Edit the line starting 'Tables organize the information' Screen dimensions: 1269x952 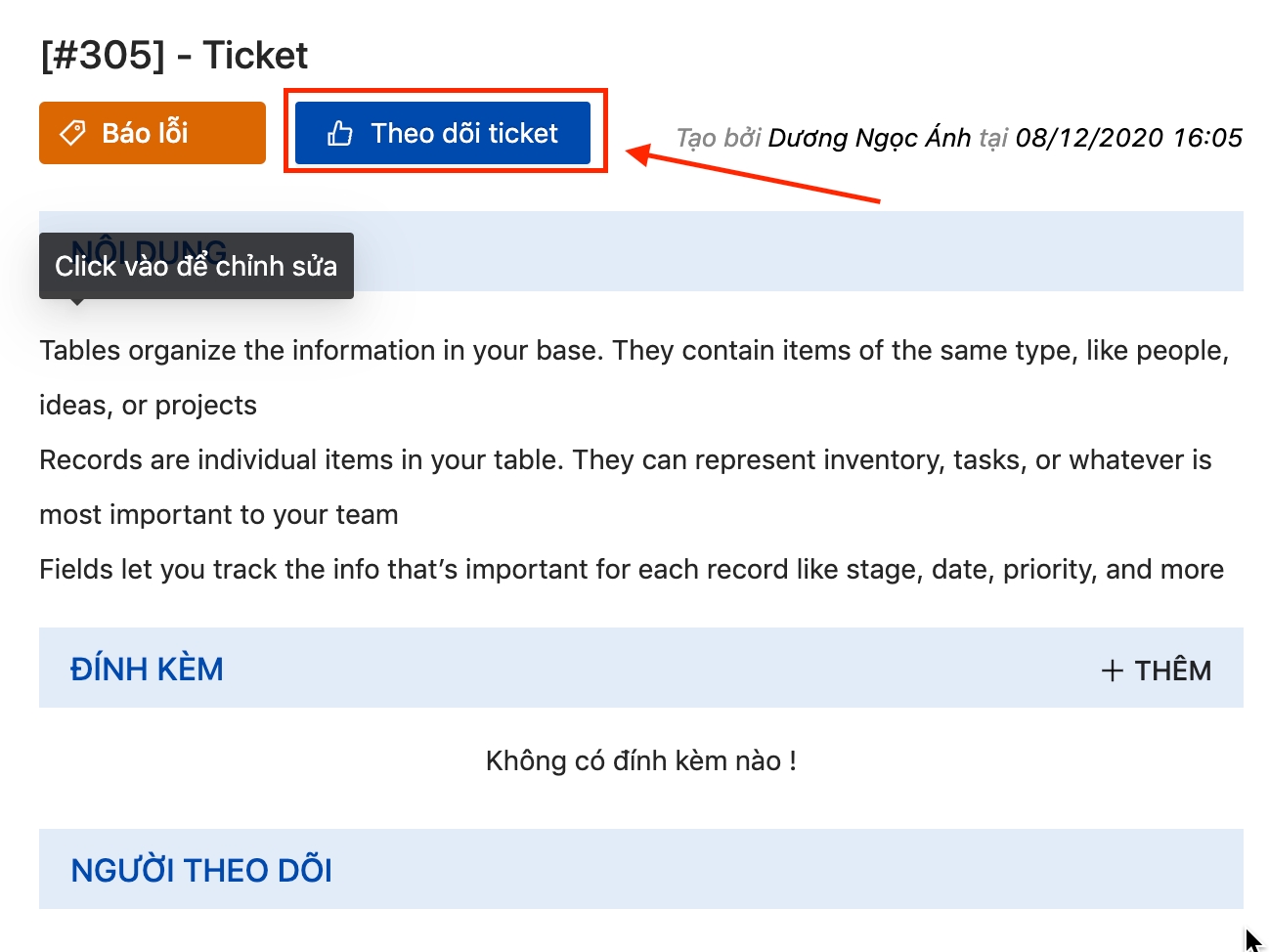(634, 351)
